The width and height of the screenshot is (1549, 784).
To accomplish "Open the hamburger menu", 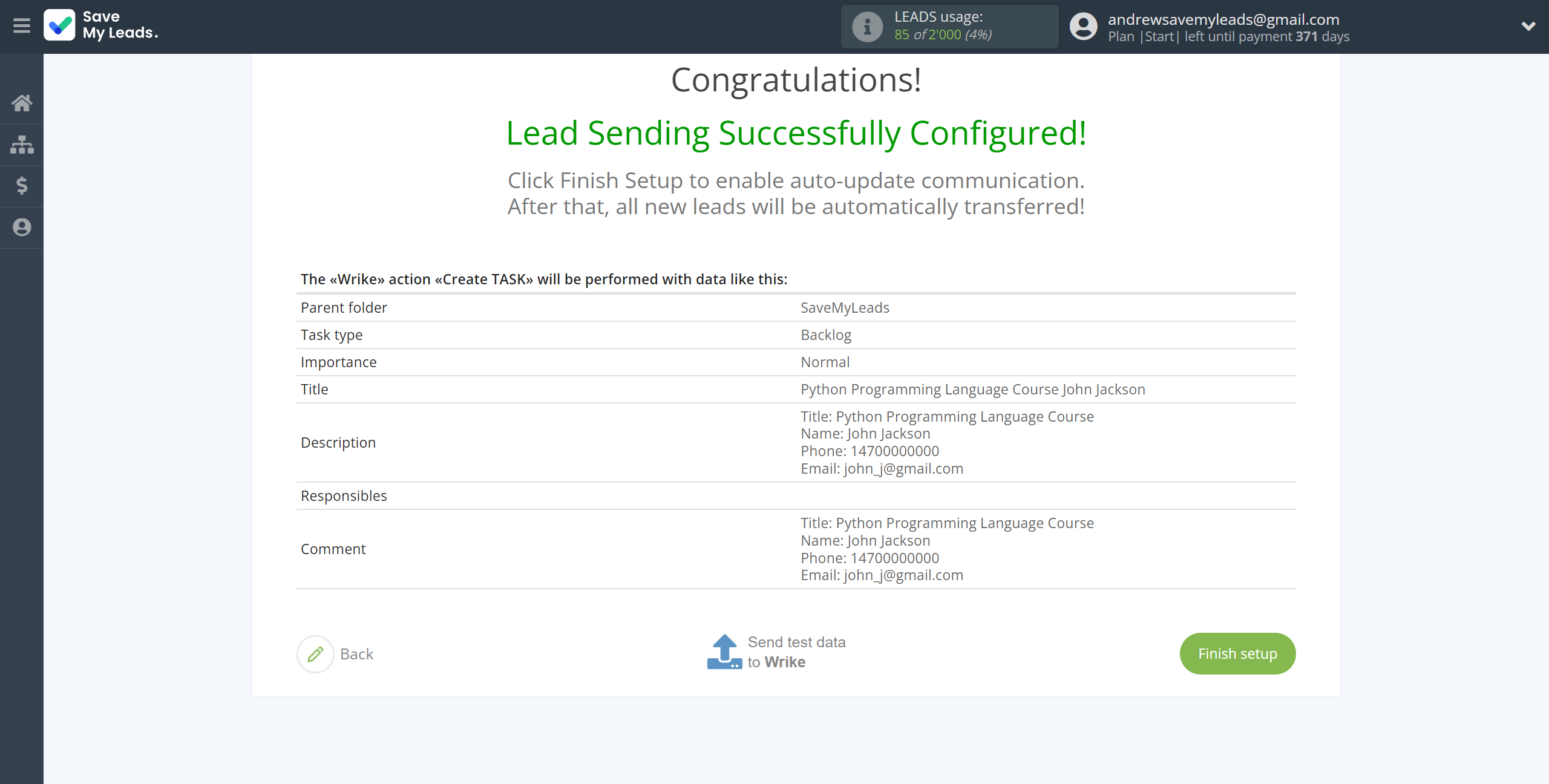I will click(22, 25).
